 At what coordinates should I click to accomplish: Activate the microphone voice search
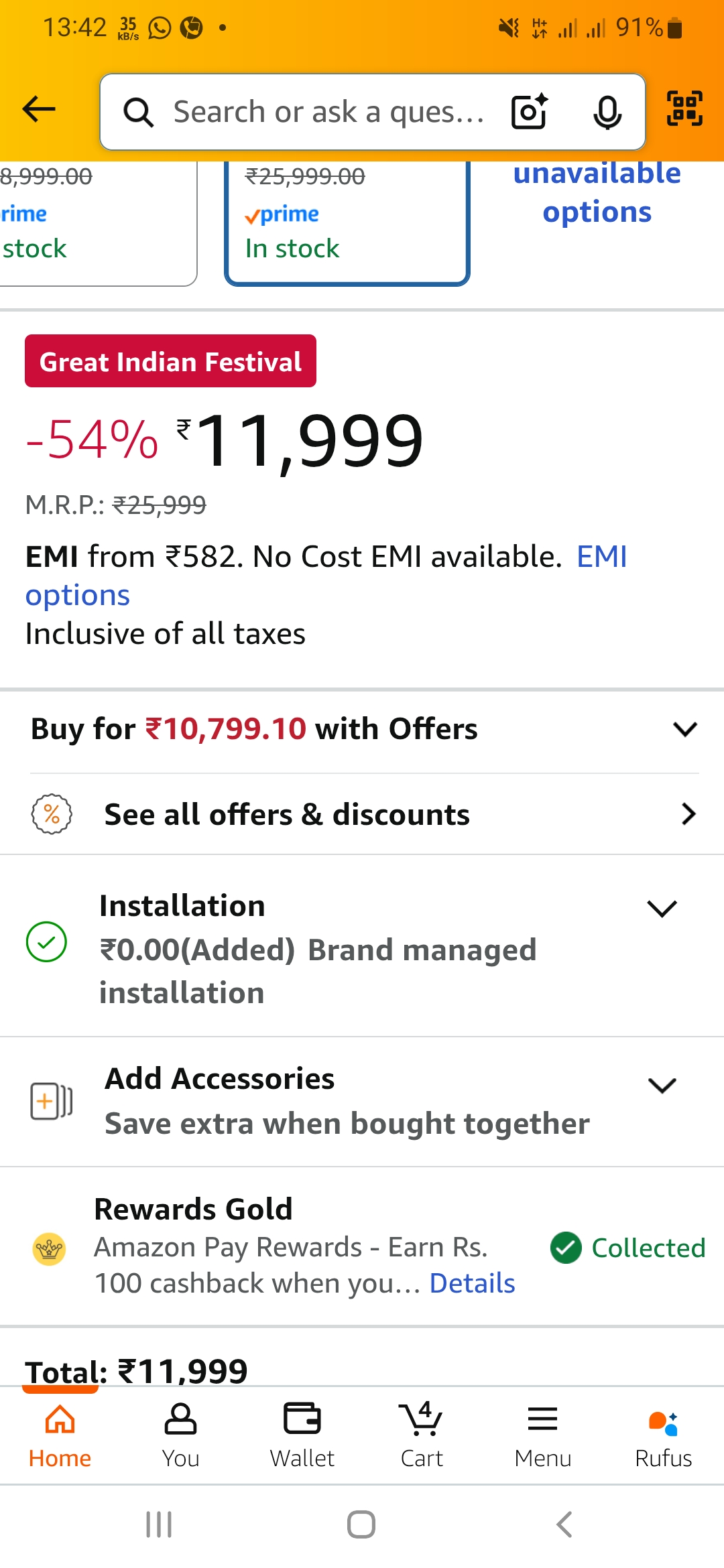(x=605, y=112)
